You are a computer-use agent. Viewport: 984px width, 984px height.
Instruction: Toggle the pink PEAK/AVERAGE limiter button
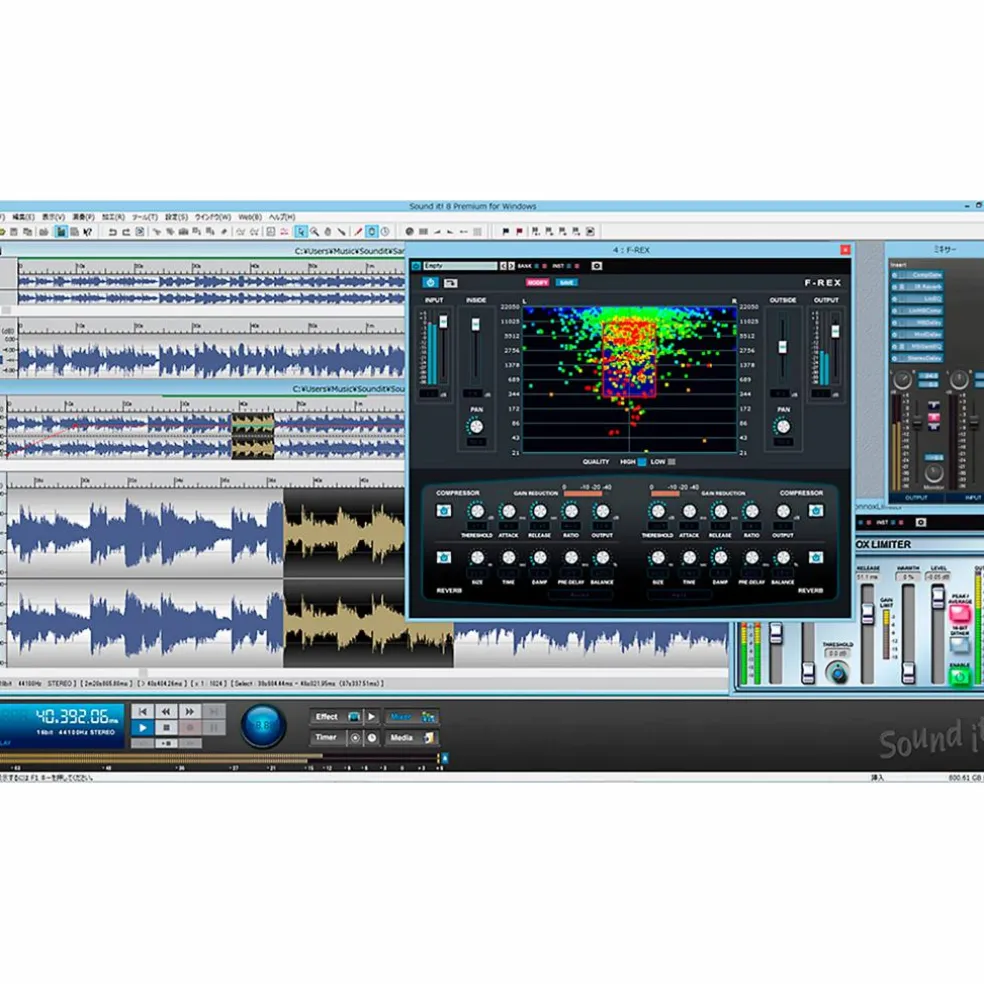(x=960, y=612)
